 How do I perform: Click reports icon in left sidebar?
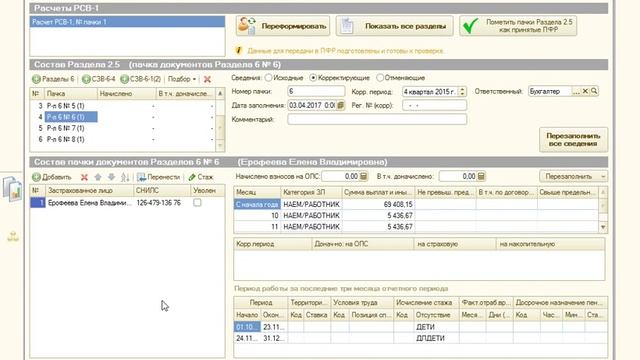click(12, 189)
